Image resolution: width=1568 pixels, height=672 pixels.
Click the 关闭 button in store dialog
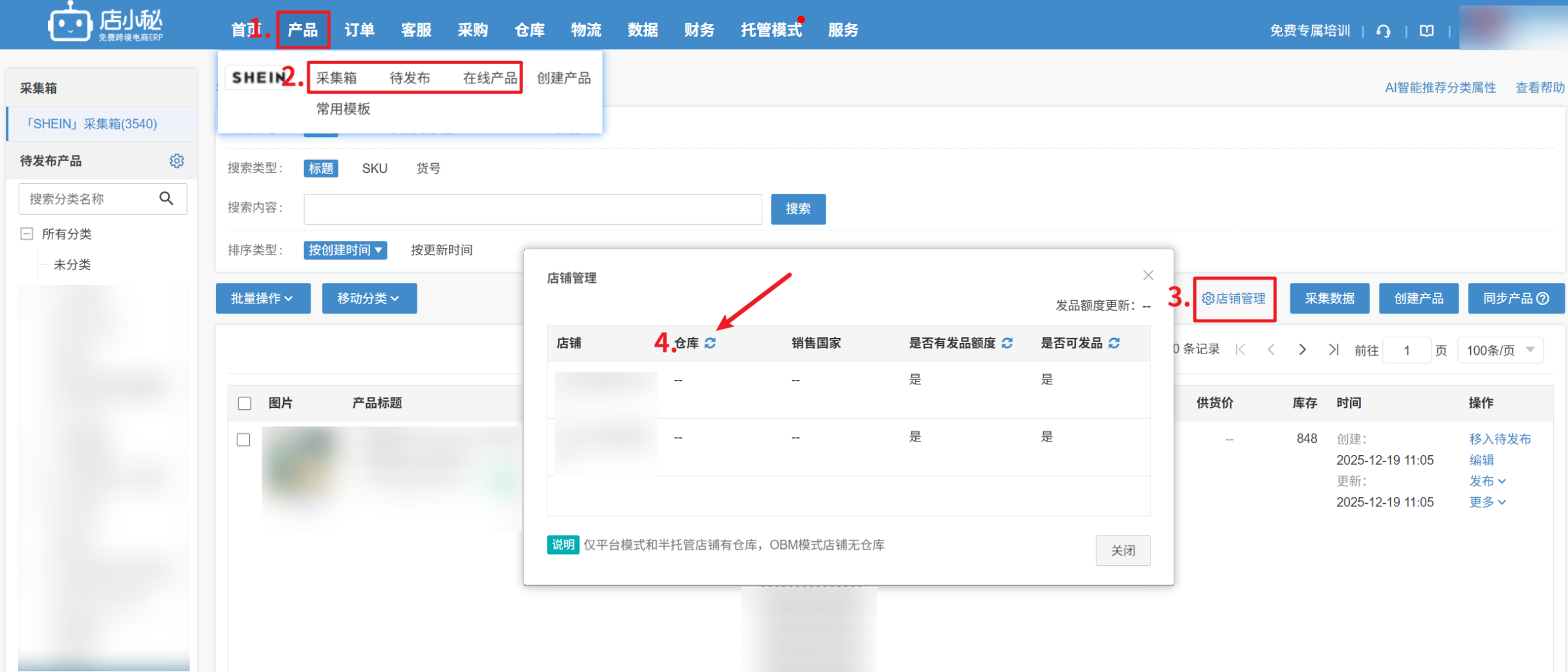tap(1122, 550)
